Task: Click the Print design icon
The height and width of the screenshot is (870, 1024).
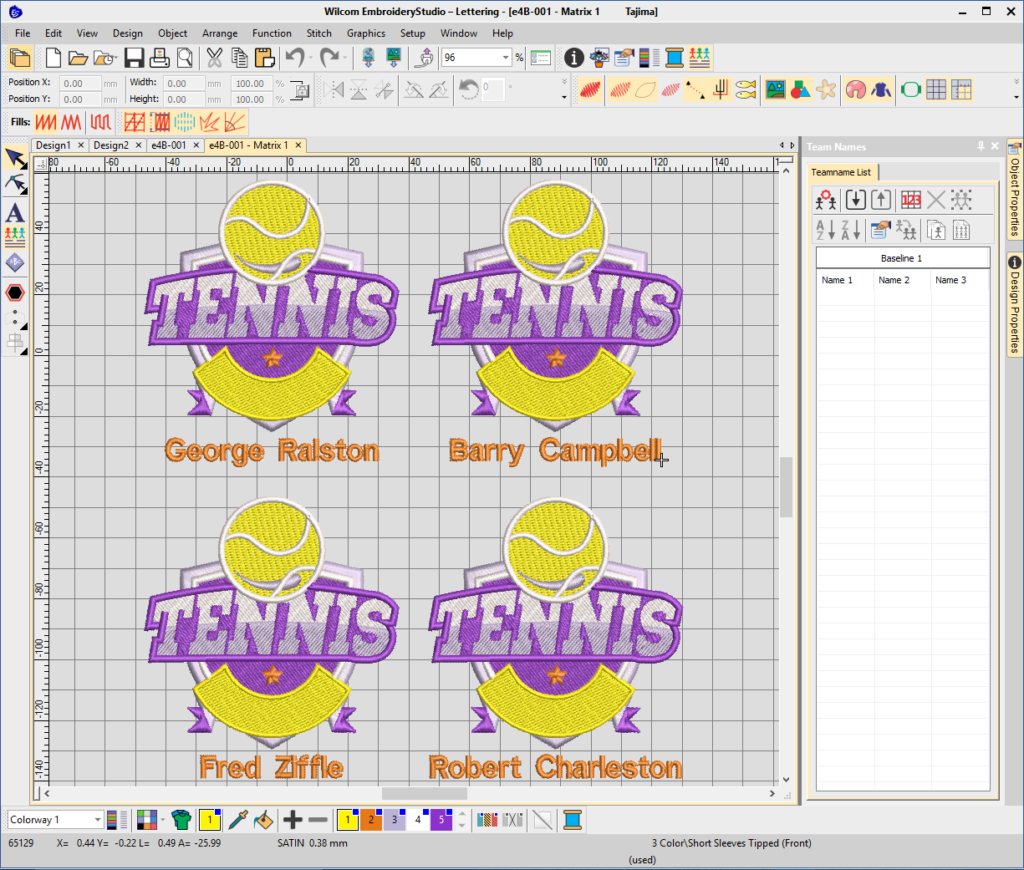Action: coord(158,58)
